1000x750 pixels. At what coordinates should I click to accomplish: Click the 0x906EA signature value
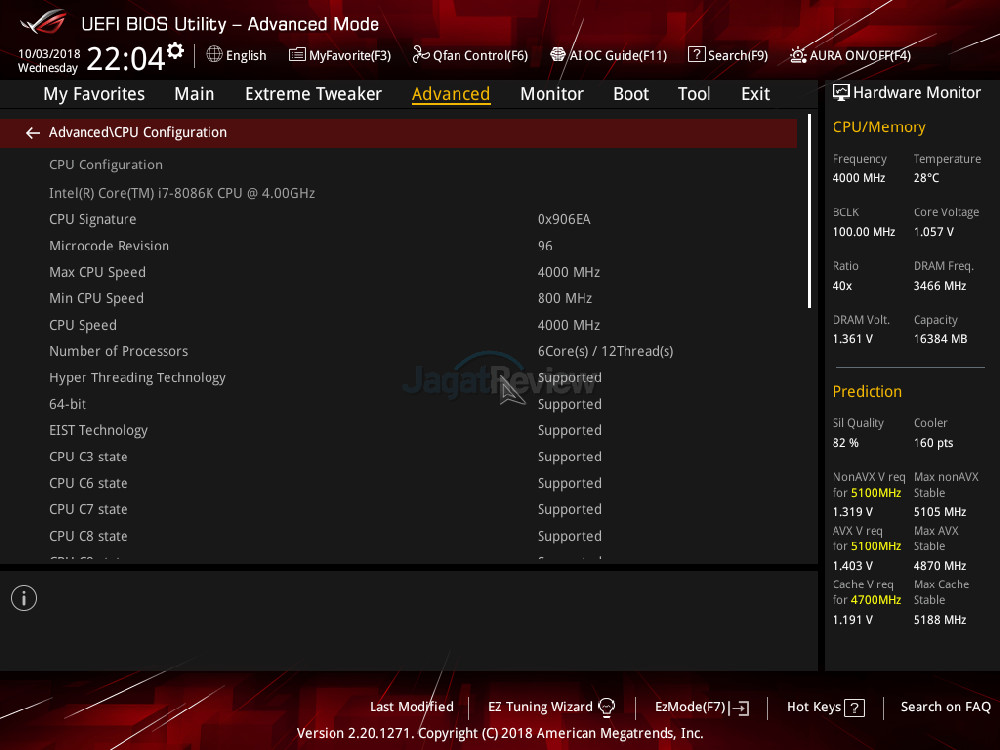point(564,219)
